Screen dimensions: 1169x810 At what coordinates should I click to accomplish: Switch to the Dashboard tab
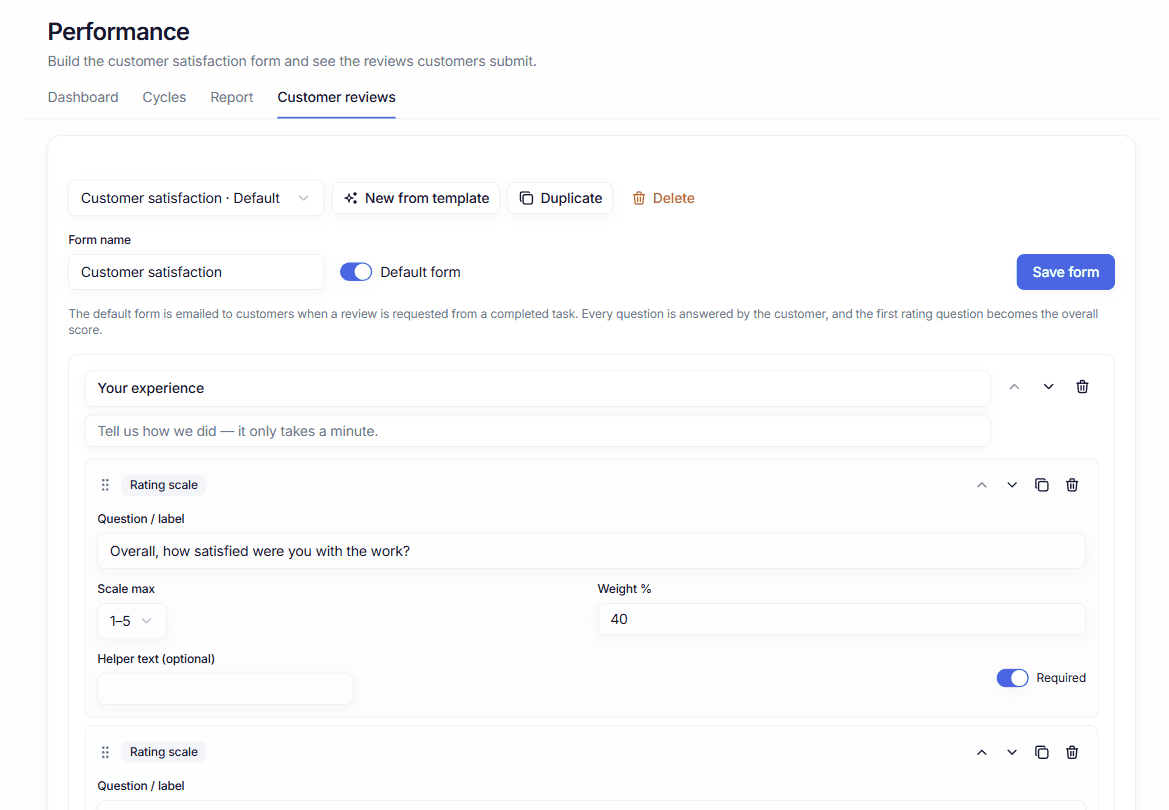tap(83, 97)
